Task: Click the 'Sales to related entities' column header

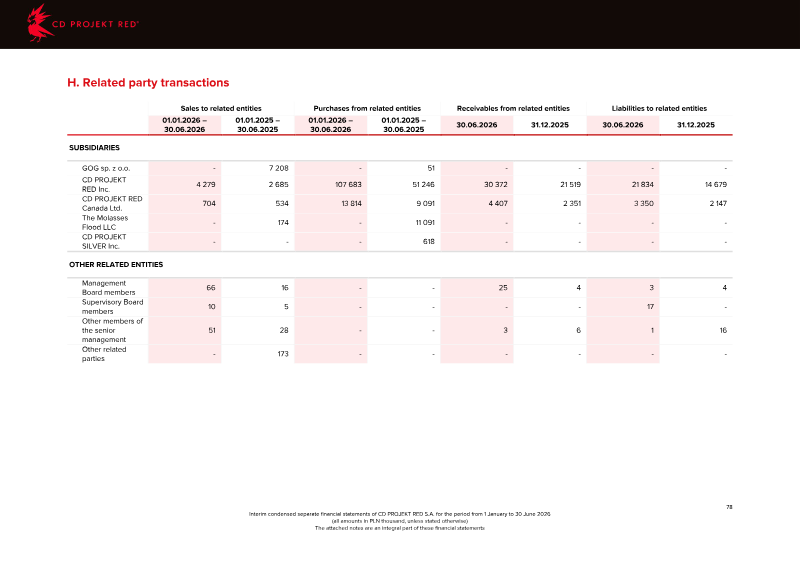Action: point(221,108)
